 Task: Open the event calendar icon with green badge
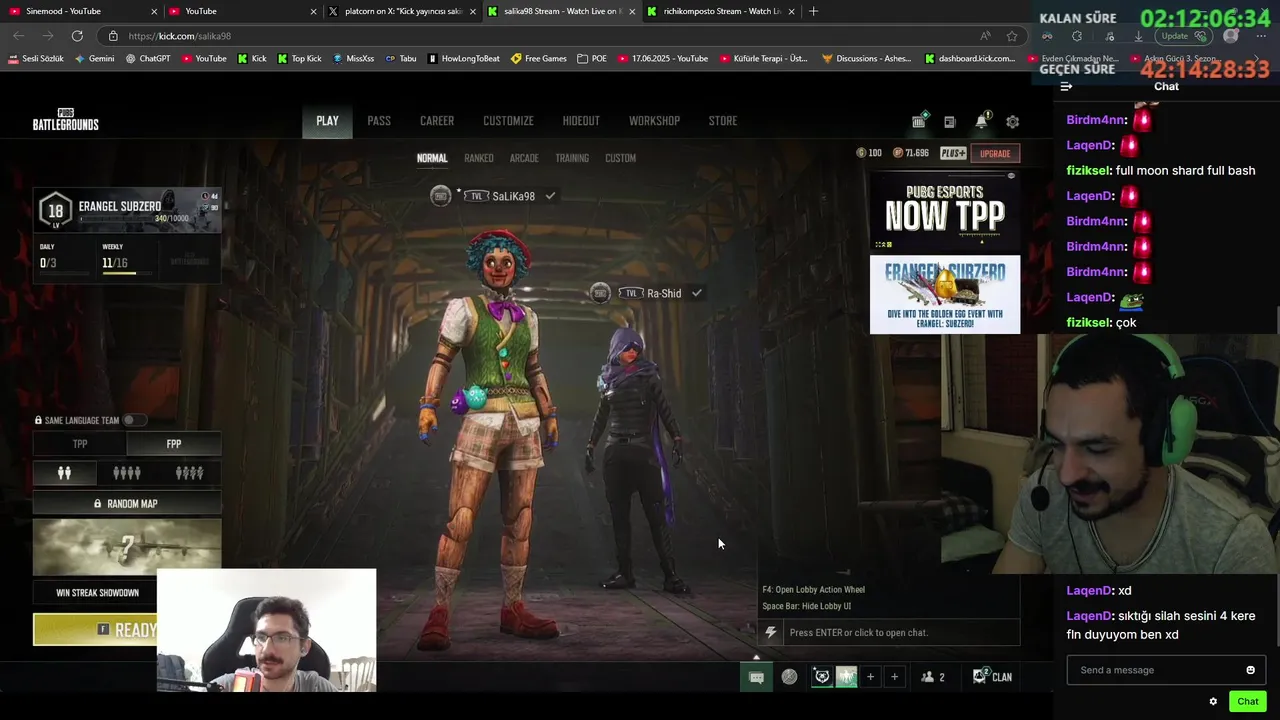point(918,122)
